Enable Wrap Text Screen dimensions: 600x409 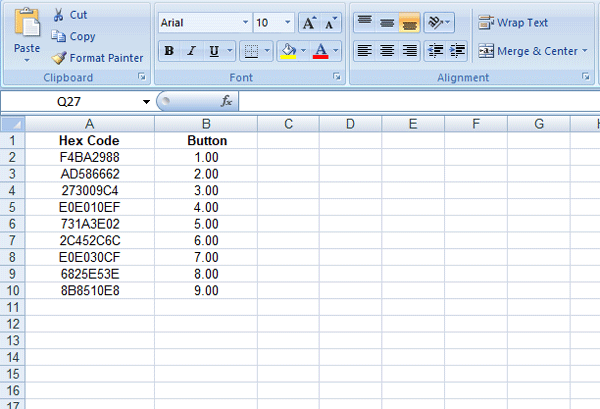513,23
